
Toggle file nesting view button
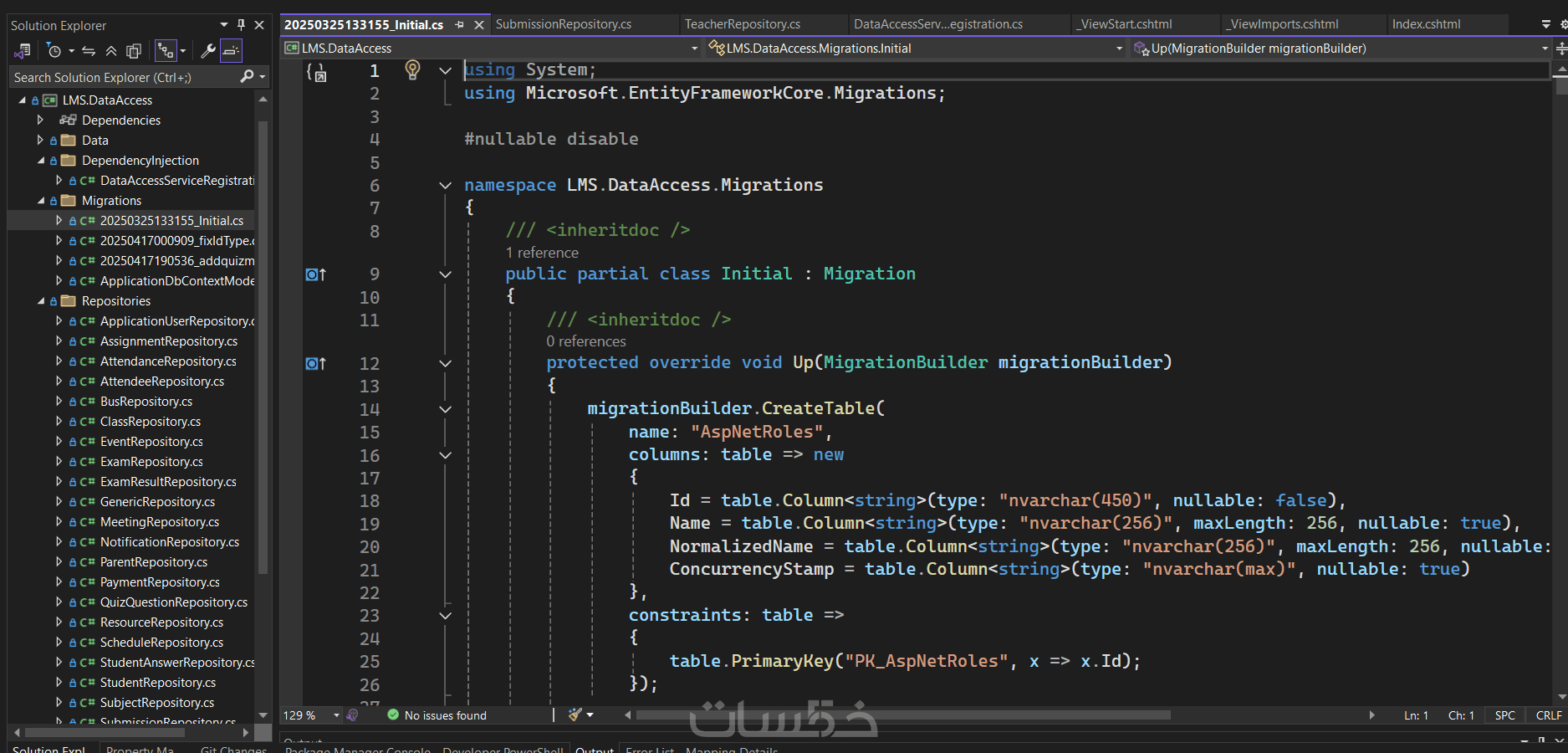point(166,51)
